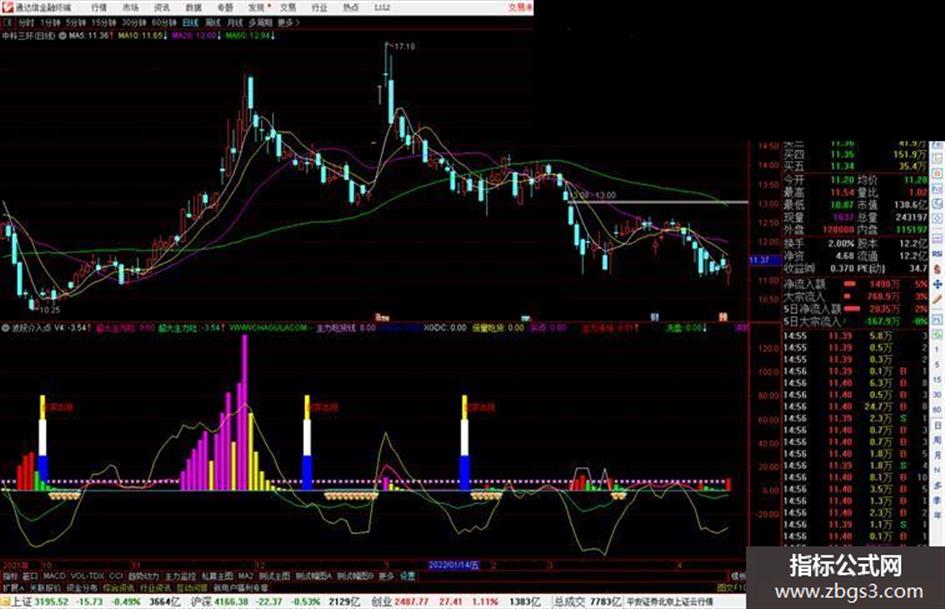Click sidebar 年 period button
The image size is (945, 609).
(x=937, y=516)
